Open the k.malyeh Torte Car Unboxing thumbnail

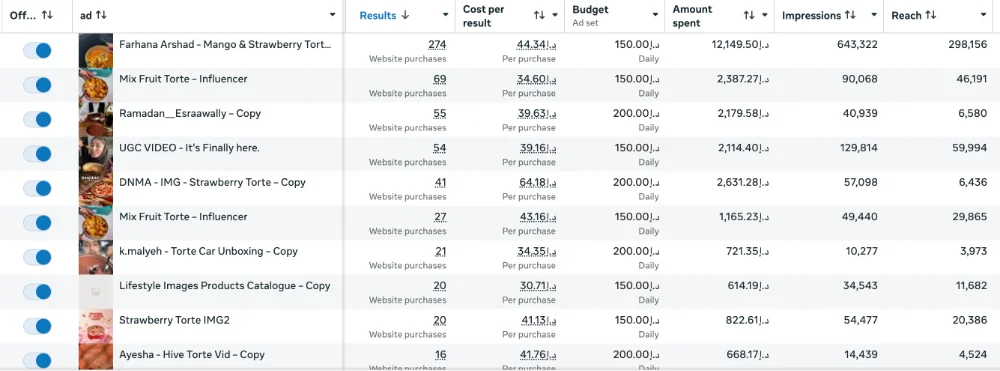(96, 258)
